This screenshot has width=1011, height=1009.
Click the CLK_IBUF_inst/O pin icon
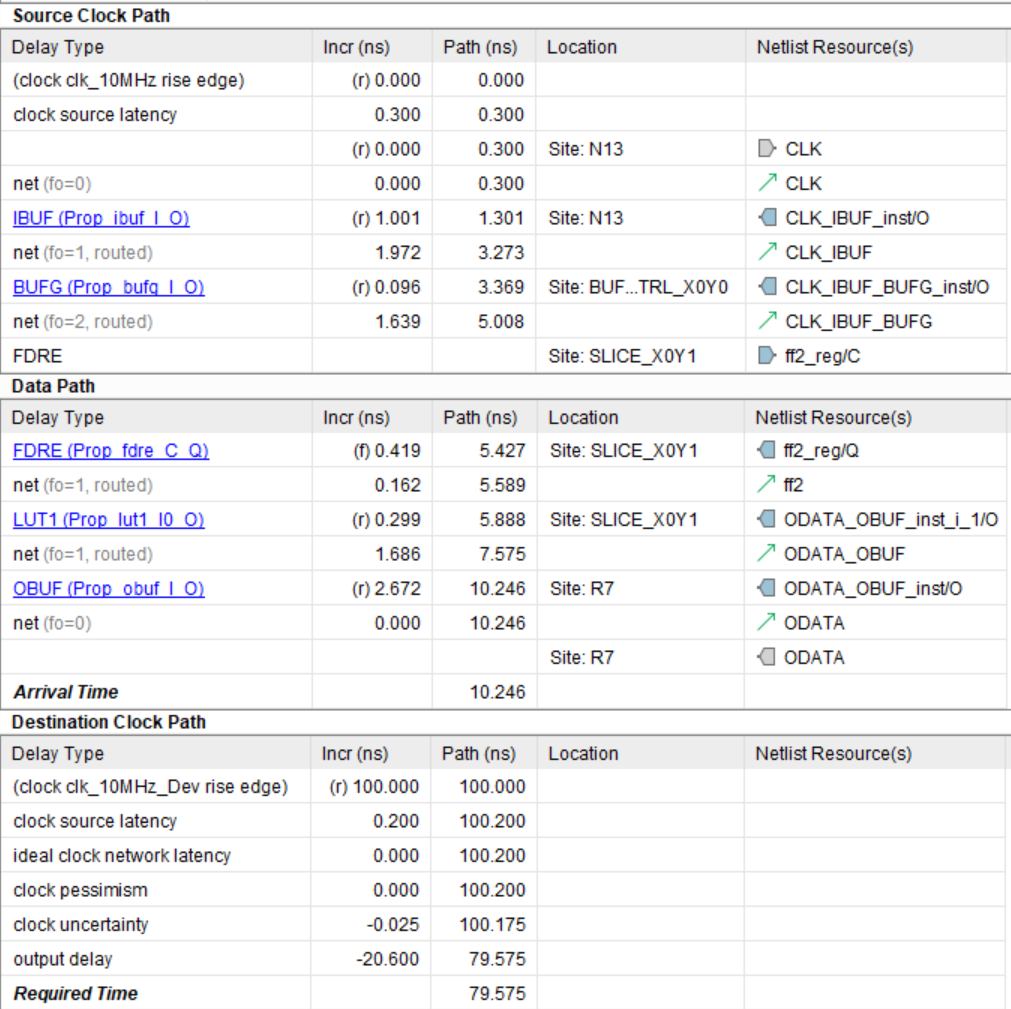(767, 218)
